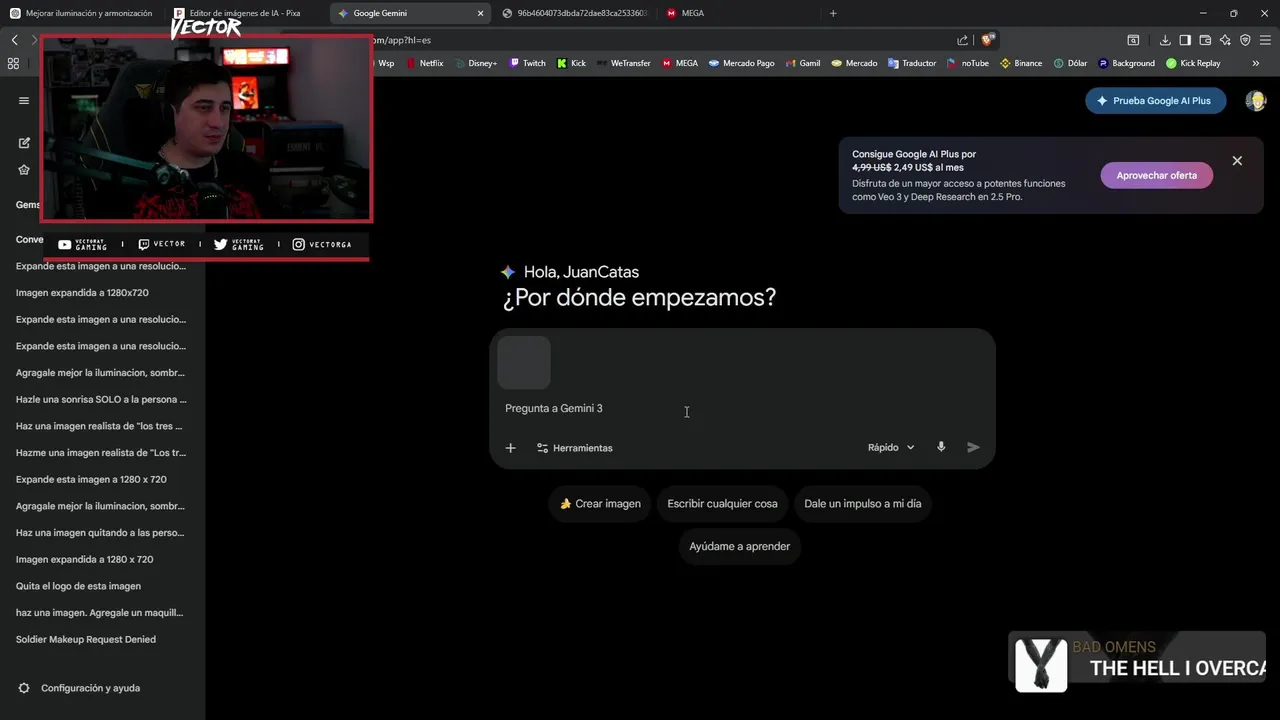The width and height of the screenshot is (1280, 720).
Task: Activate the microphone voice input
Action: coord(941,447)
